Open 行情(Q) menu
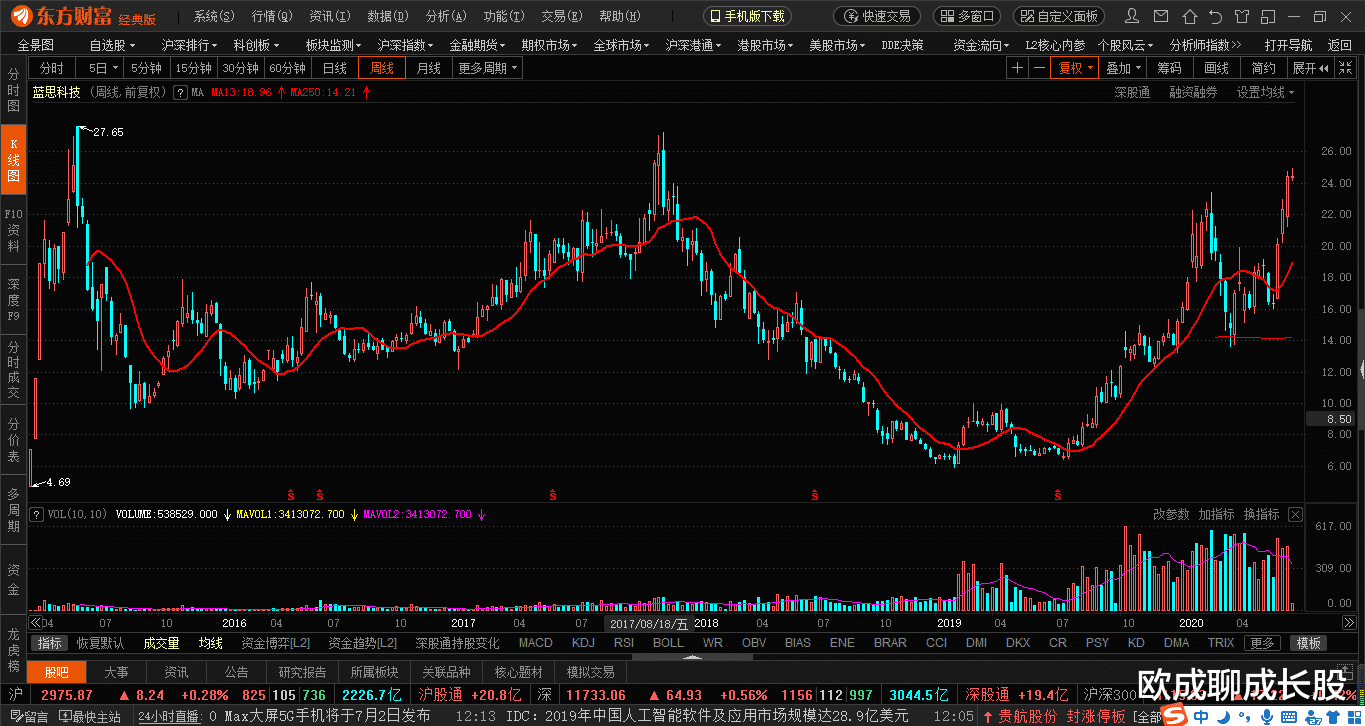Image resolution: width=1365 pixels, height=726 pixels. pyautogui.click(x=272, y=16)
